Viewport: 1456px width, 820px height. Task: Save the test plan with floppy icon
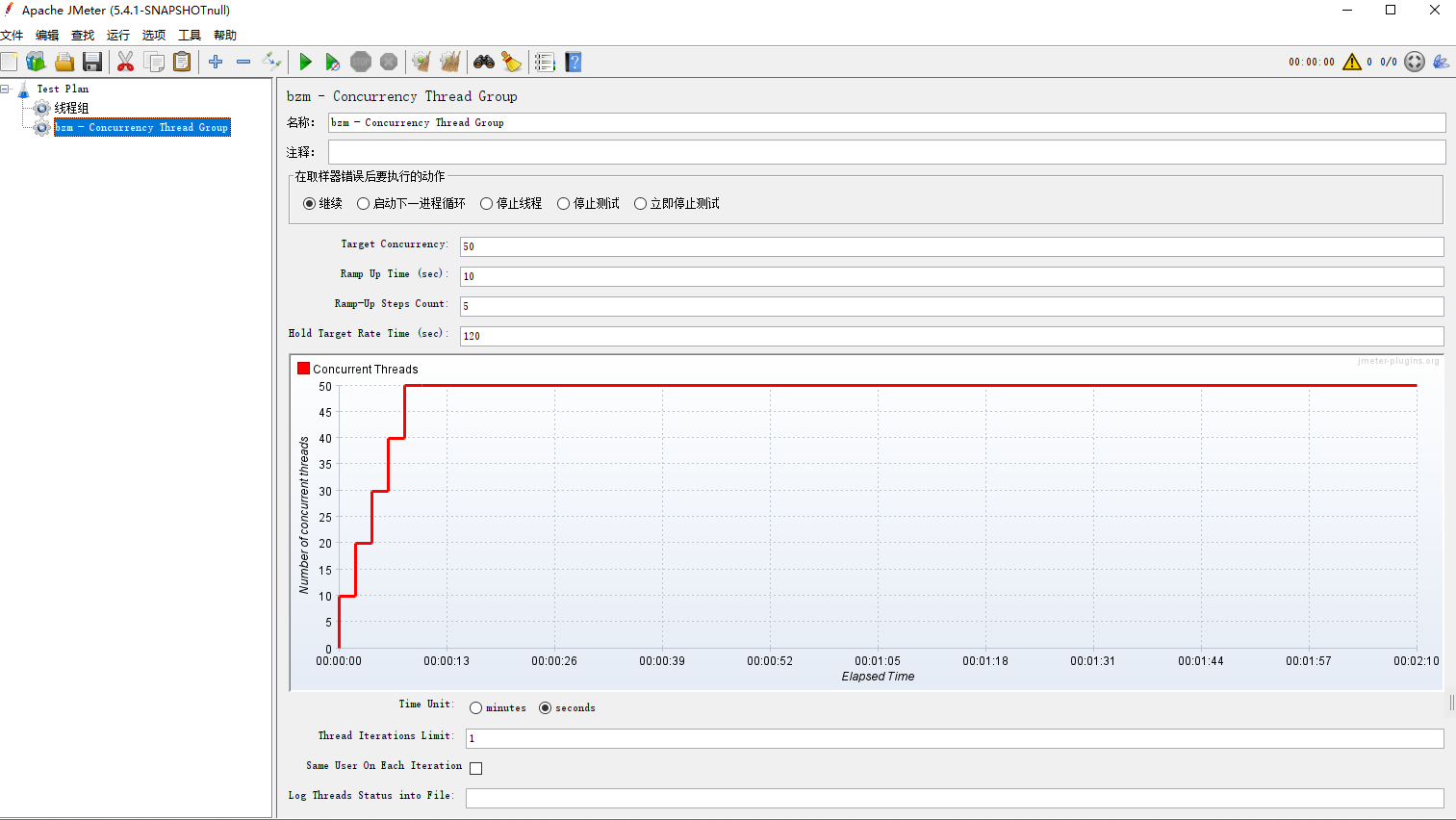(x=92, y=63)
